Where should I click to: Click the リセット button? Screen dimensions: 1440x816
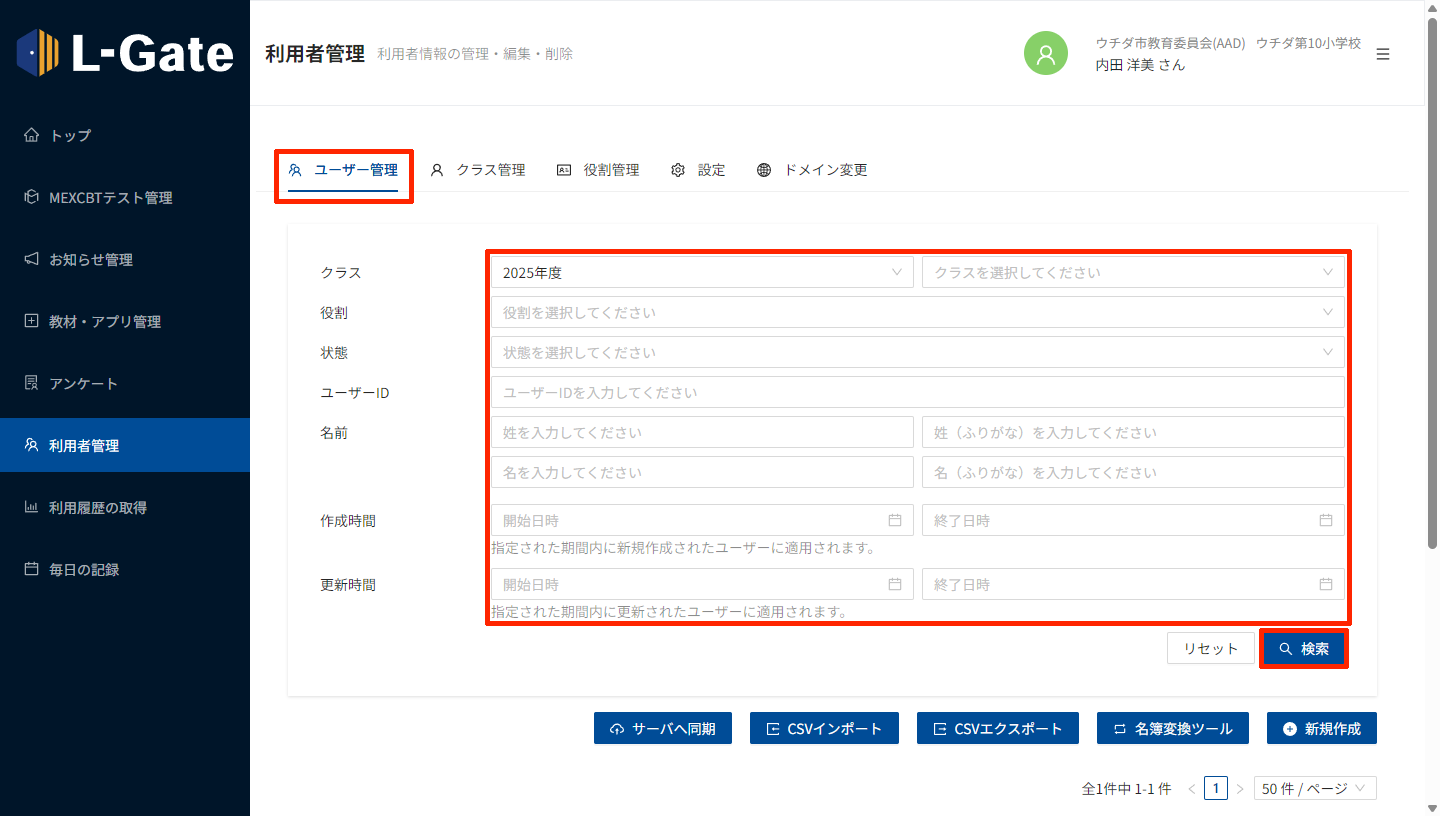pyautogui.click(x=1210, y=648)
